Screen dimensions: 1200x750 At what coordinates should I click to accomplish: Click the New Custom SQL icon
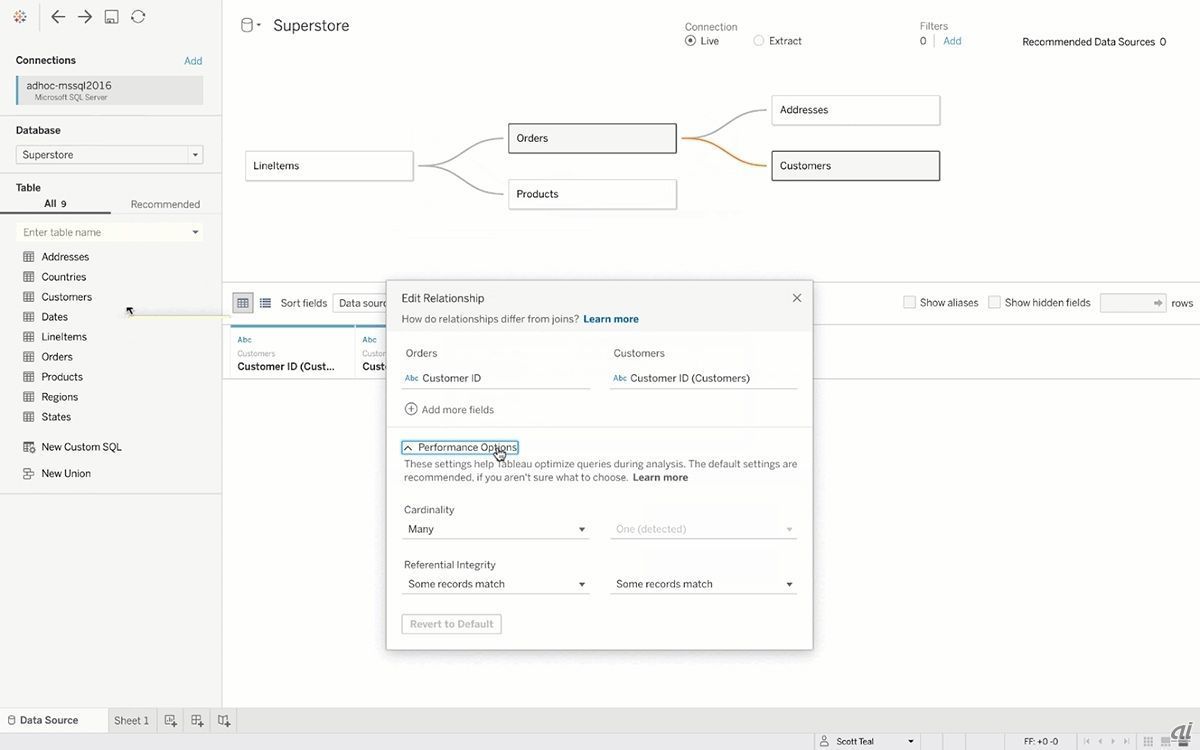[29, 447]
